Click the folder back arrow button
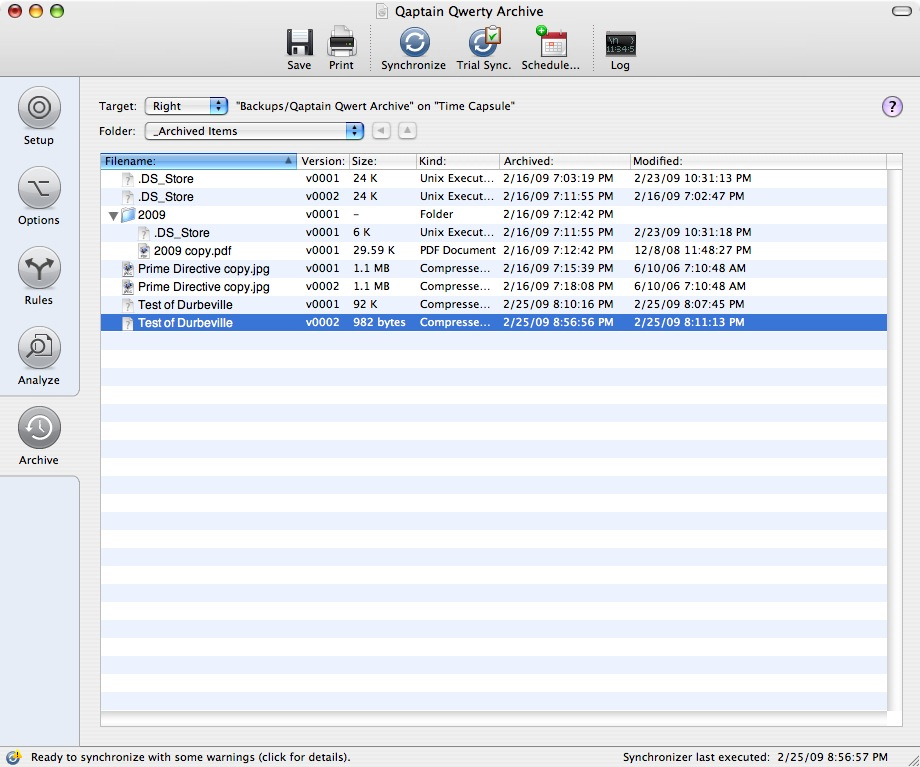920x767 pixels. 381,131
